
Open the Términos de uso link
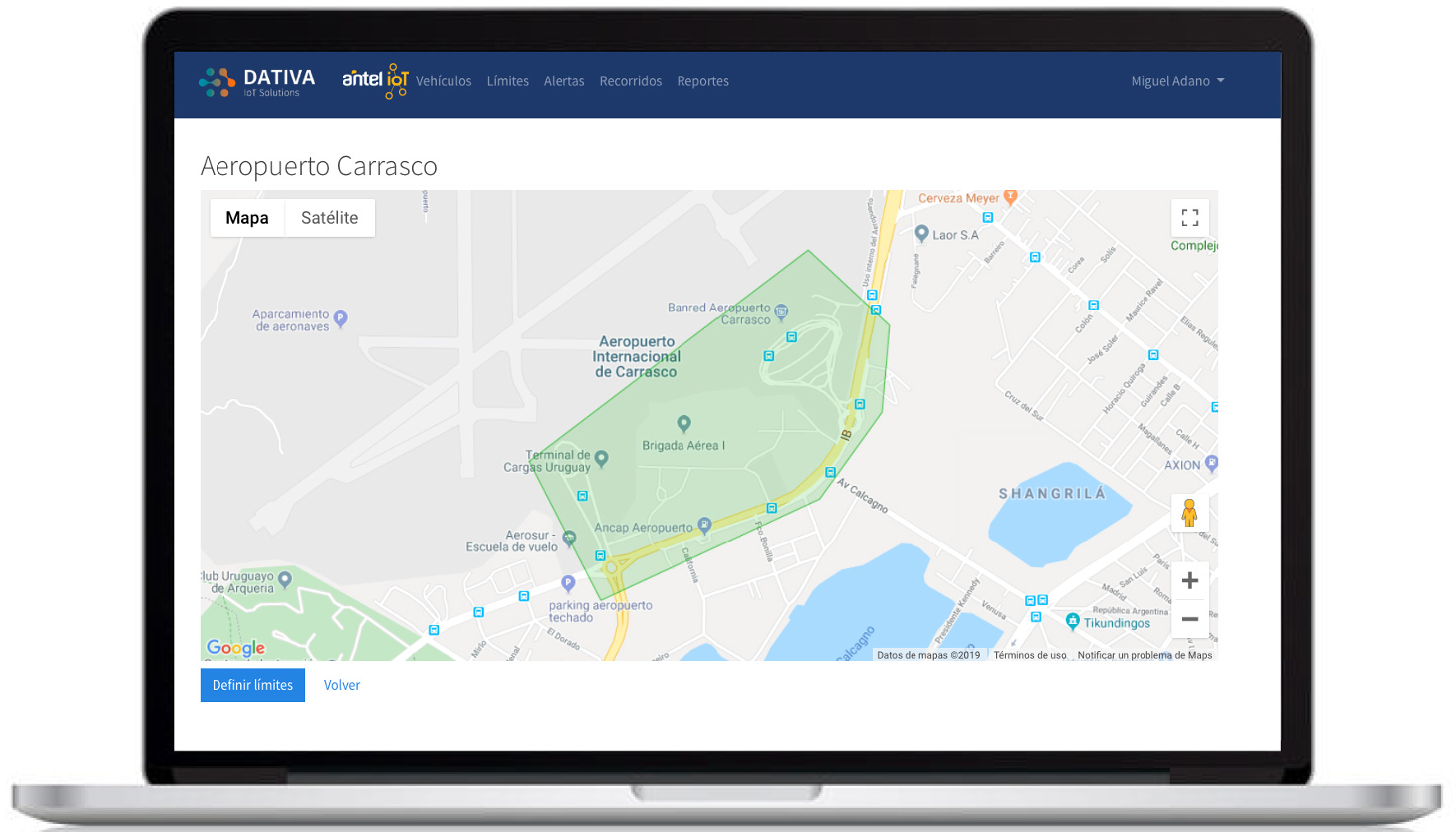coord(1030,655)
